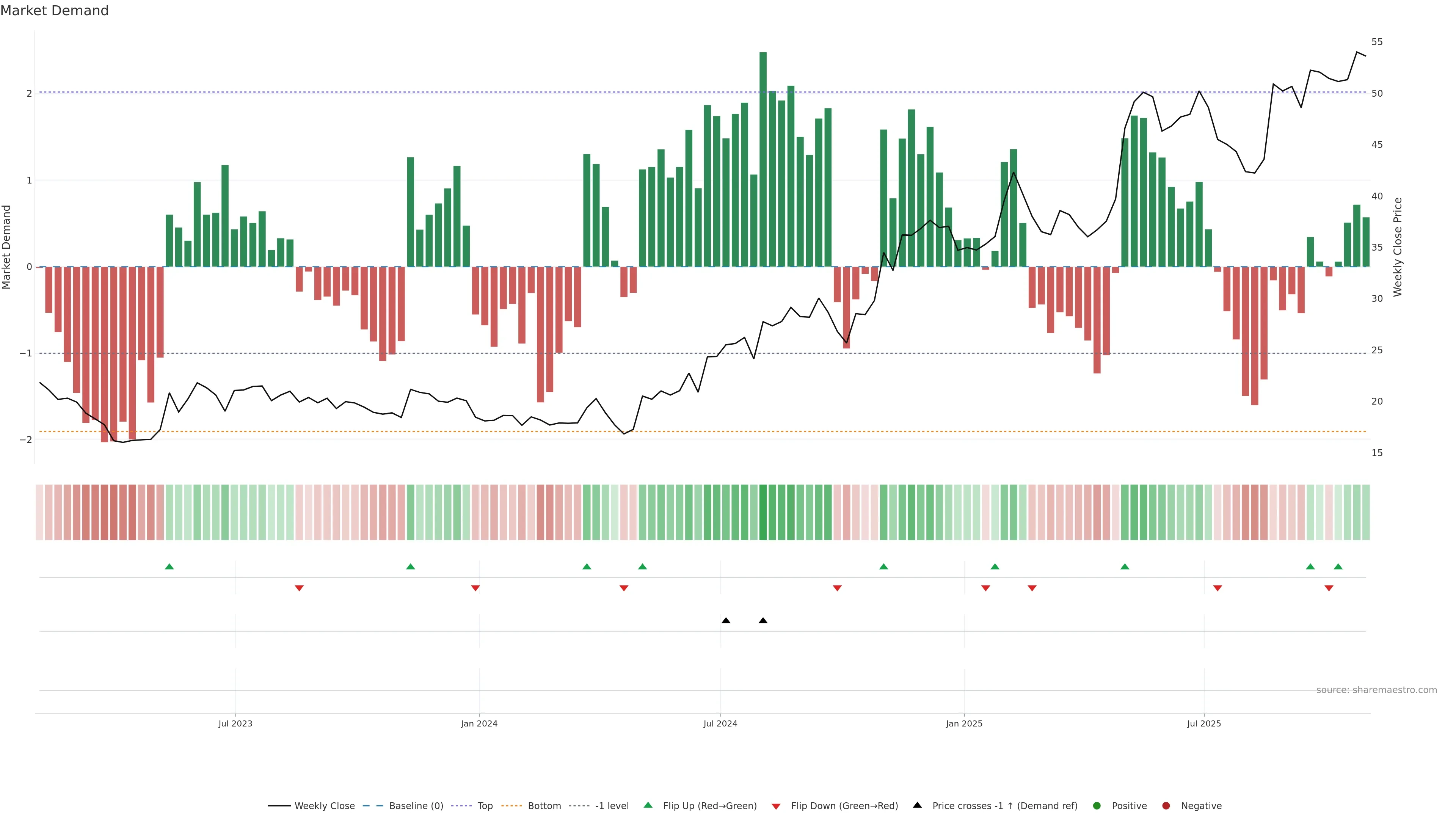The image size is (1456, 819).
Task: Click the darkest green heatmap strip cell
Action: click(763, 512)
